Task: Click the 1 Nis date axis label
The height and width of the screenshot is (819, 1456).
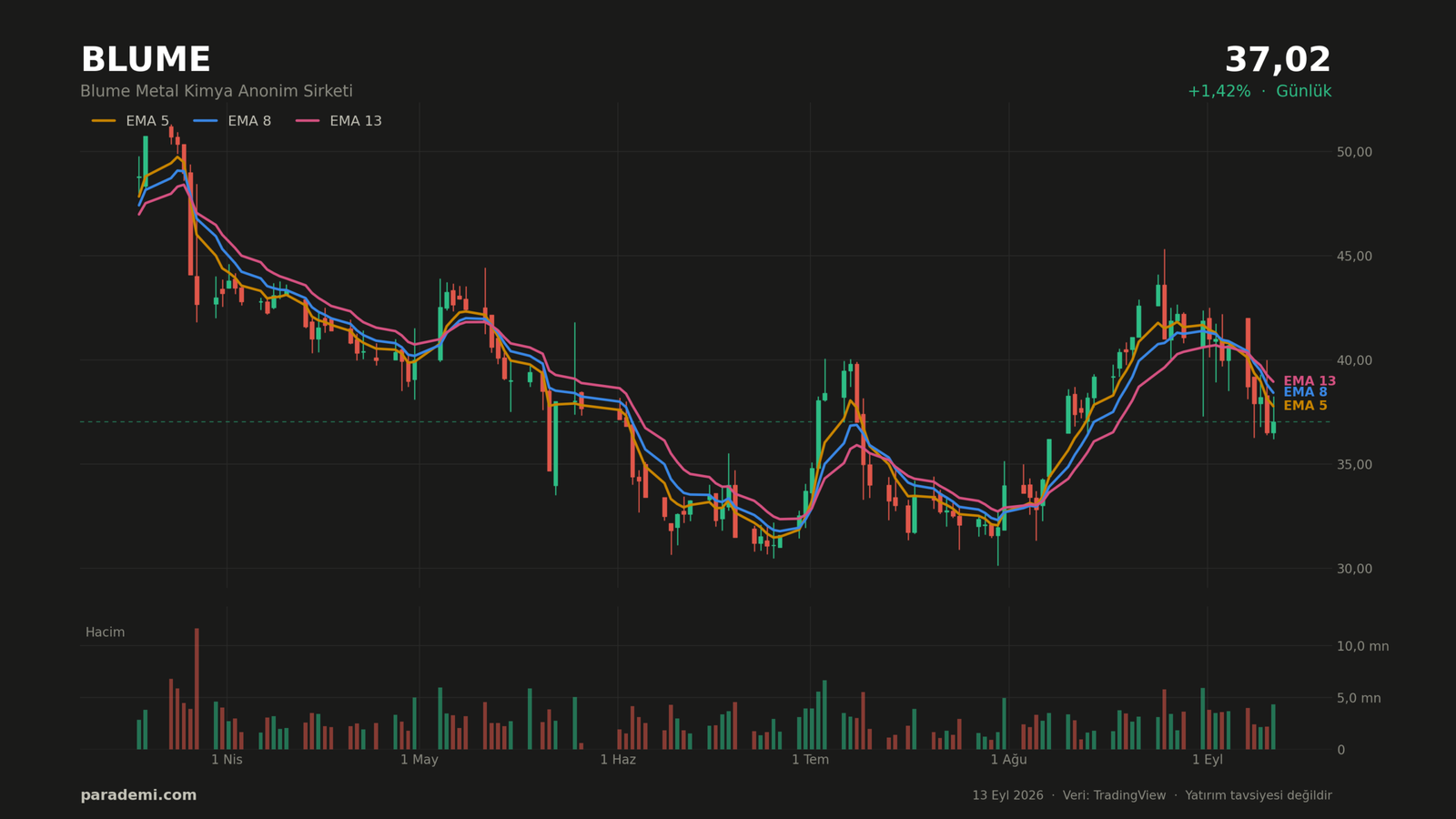Action: 227,760
